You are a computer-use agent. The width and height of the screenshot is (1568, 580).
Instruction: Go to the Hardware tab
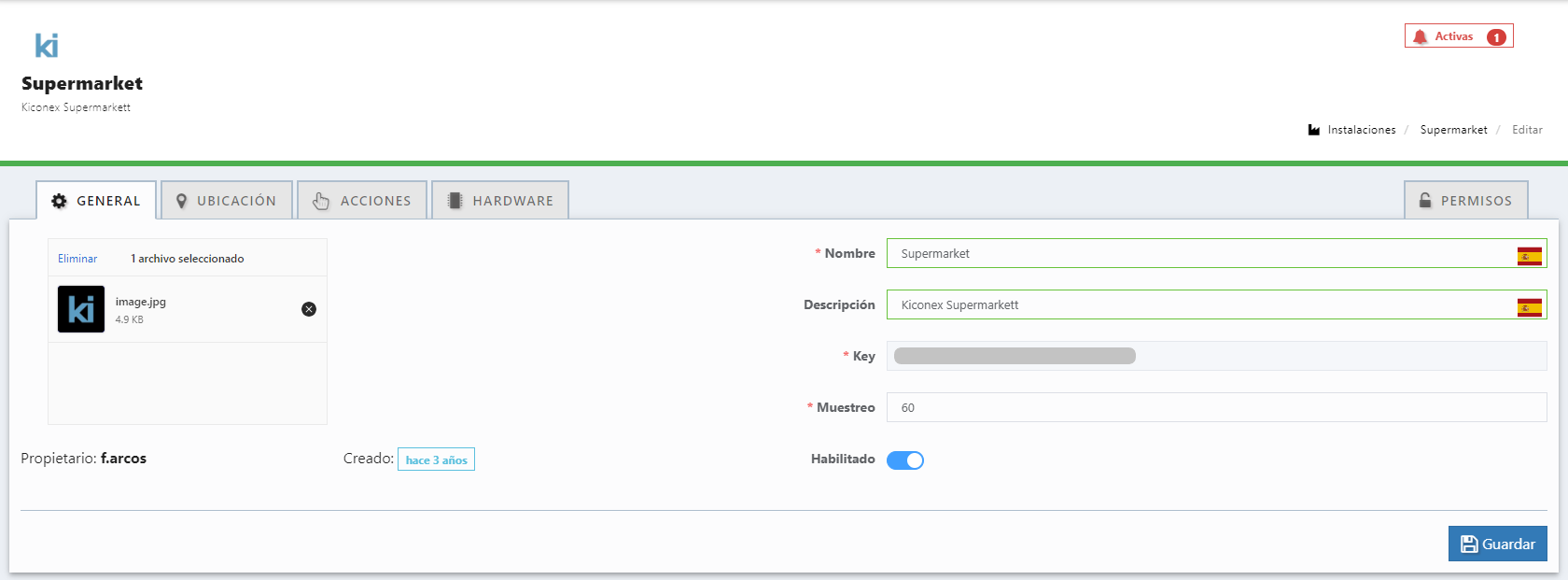500,201
